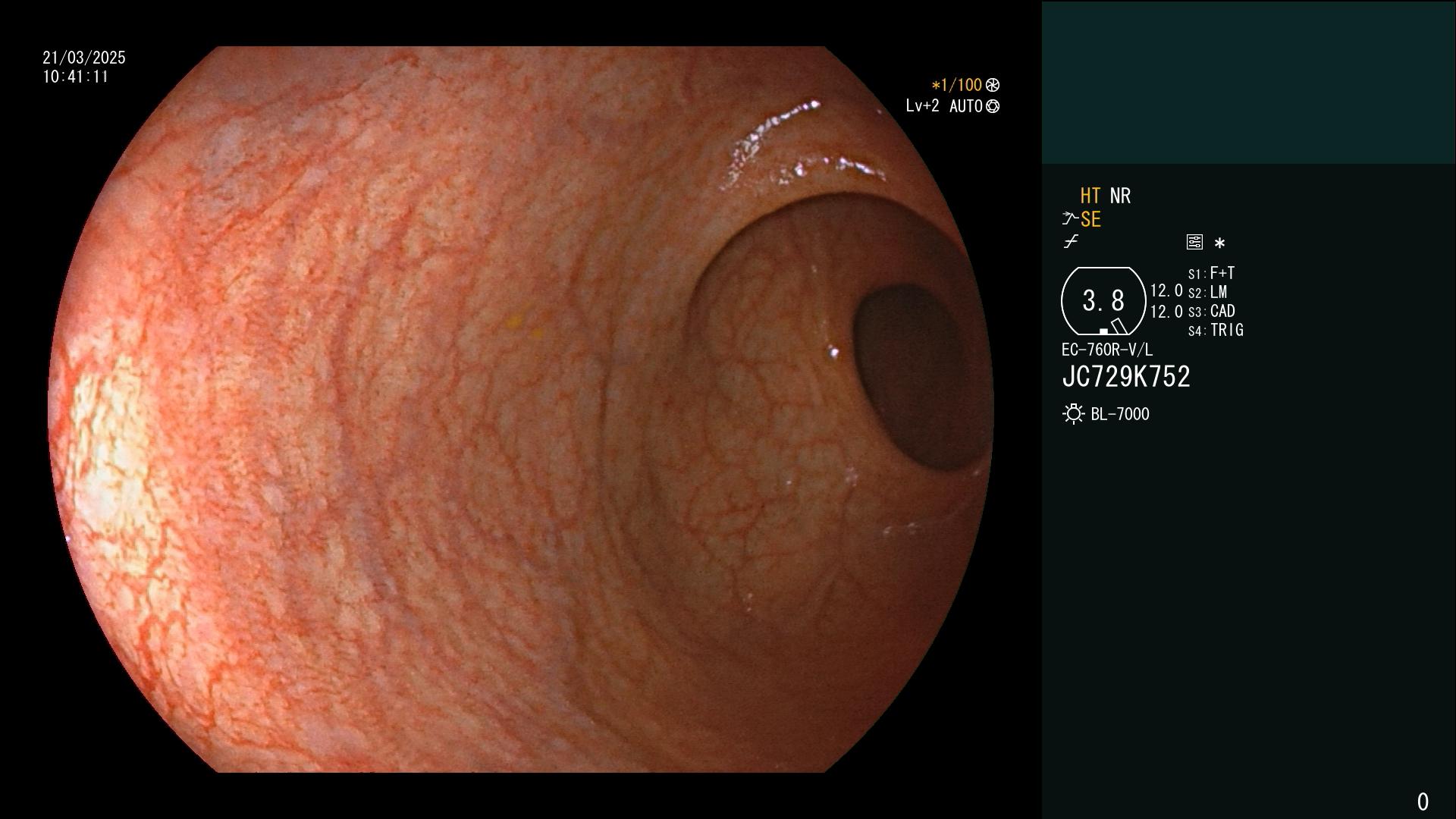Click the asterisk icon beside sliders
Image resolution: width=1456 pixels, height=819 pixels.
(1219, 243)
